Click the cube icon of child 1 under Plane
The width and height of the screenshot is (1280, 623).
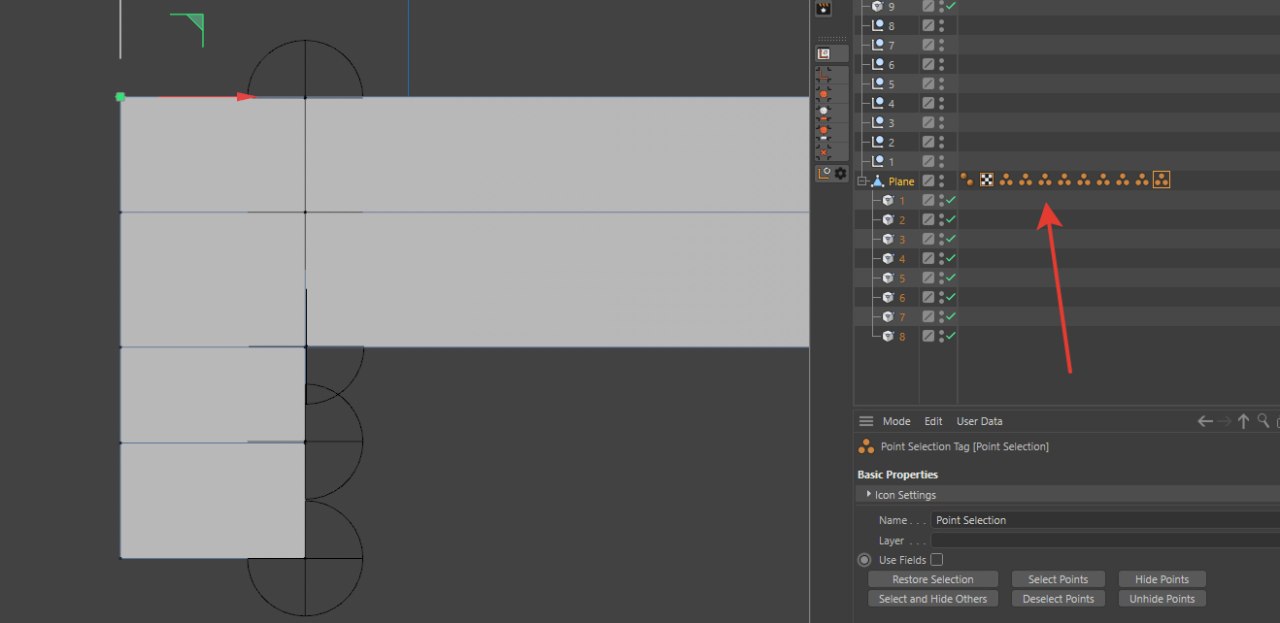(x=888, y=200)
